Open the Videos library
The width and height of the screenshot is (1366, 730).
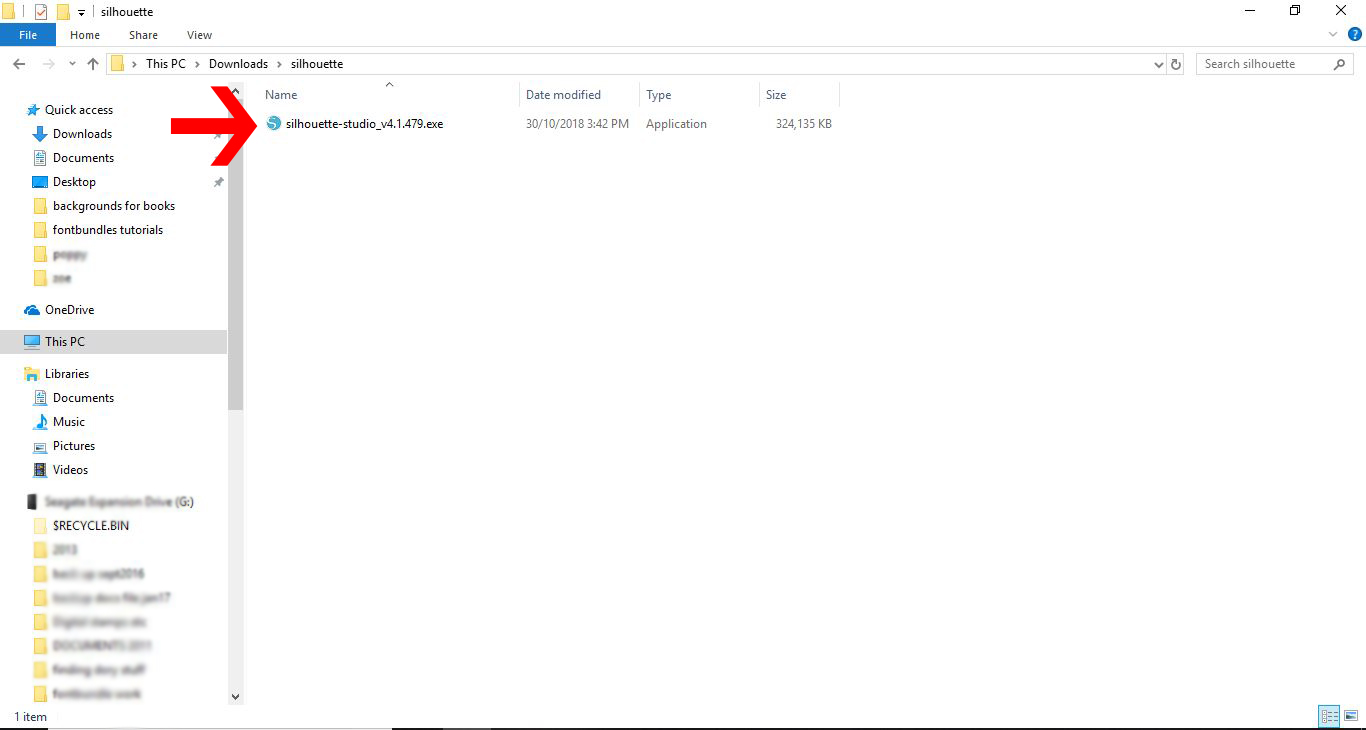70,470
